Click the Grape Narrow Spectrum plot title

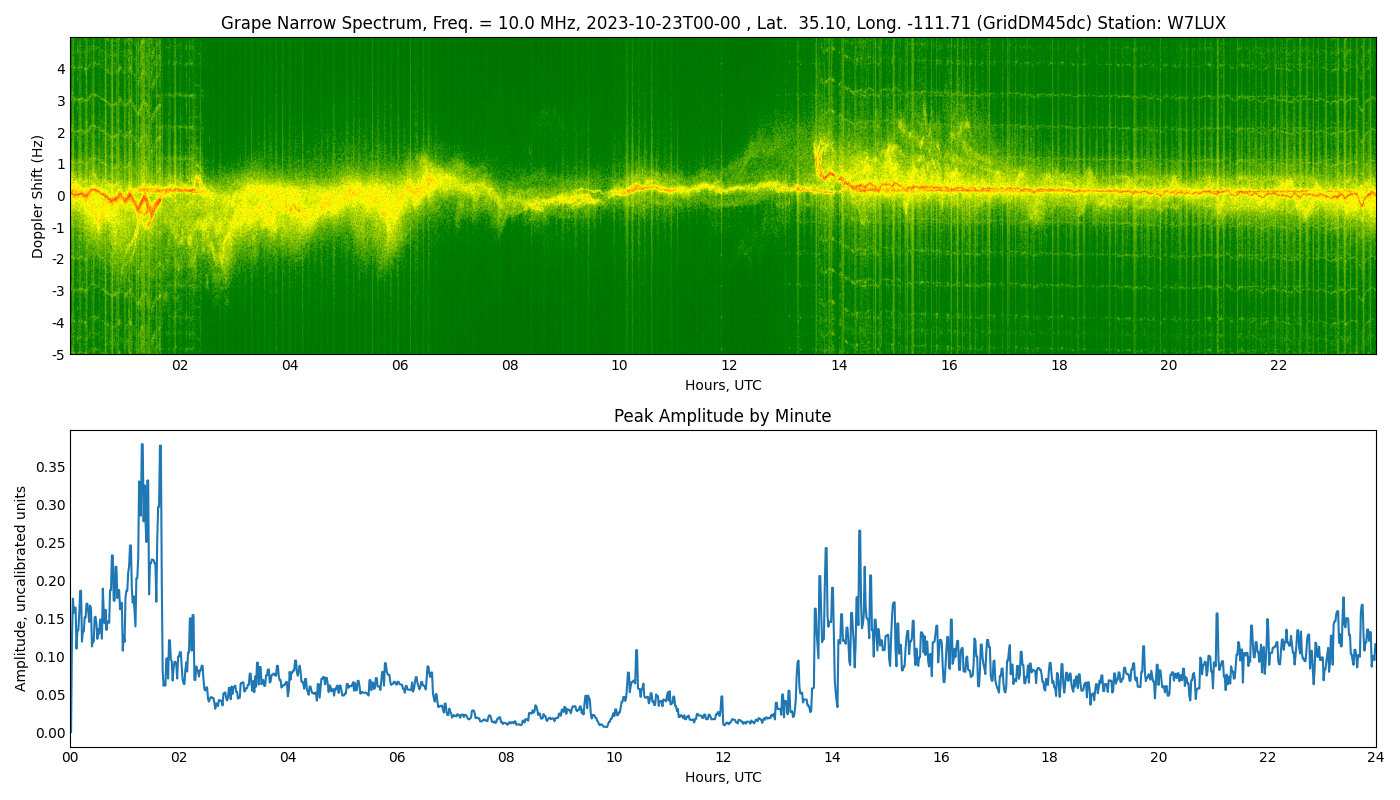tap(723, 23)
